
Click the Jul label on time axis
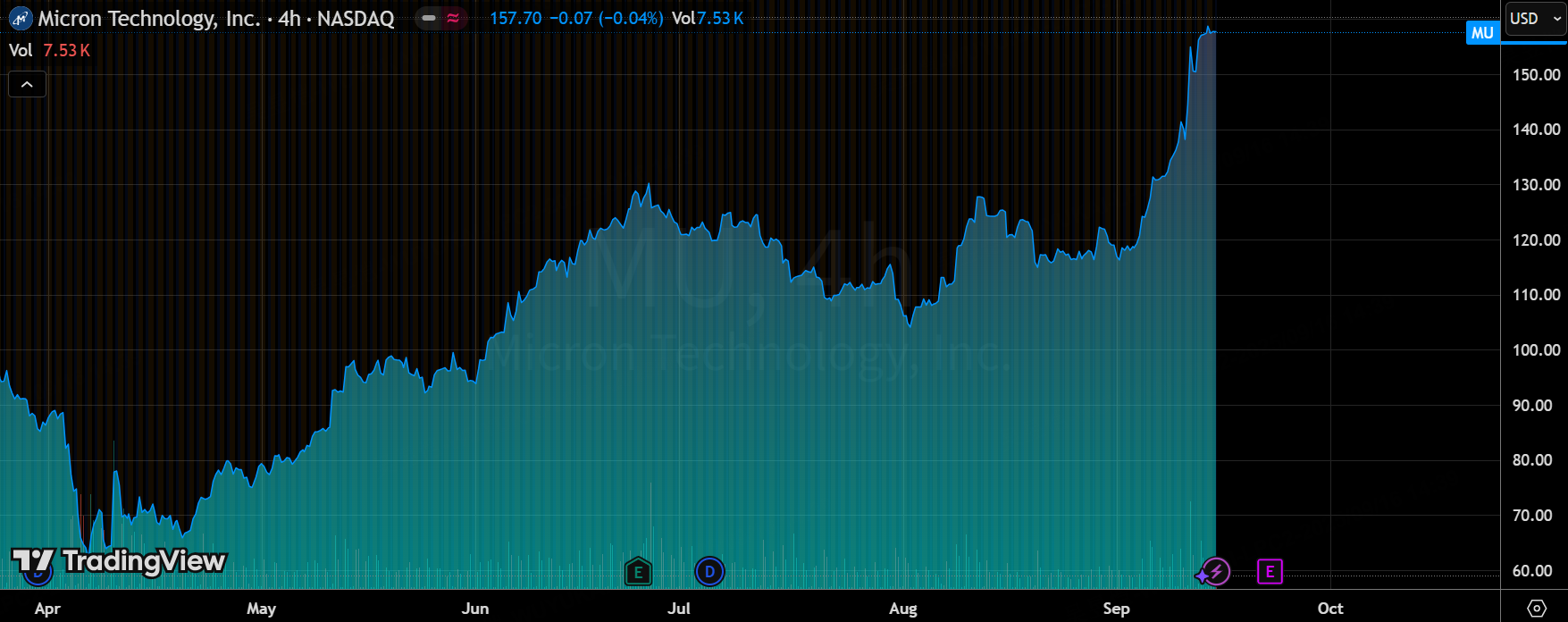coord(679,609)
